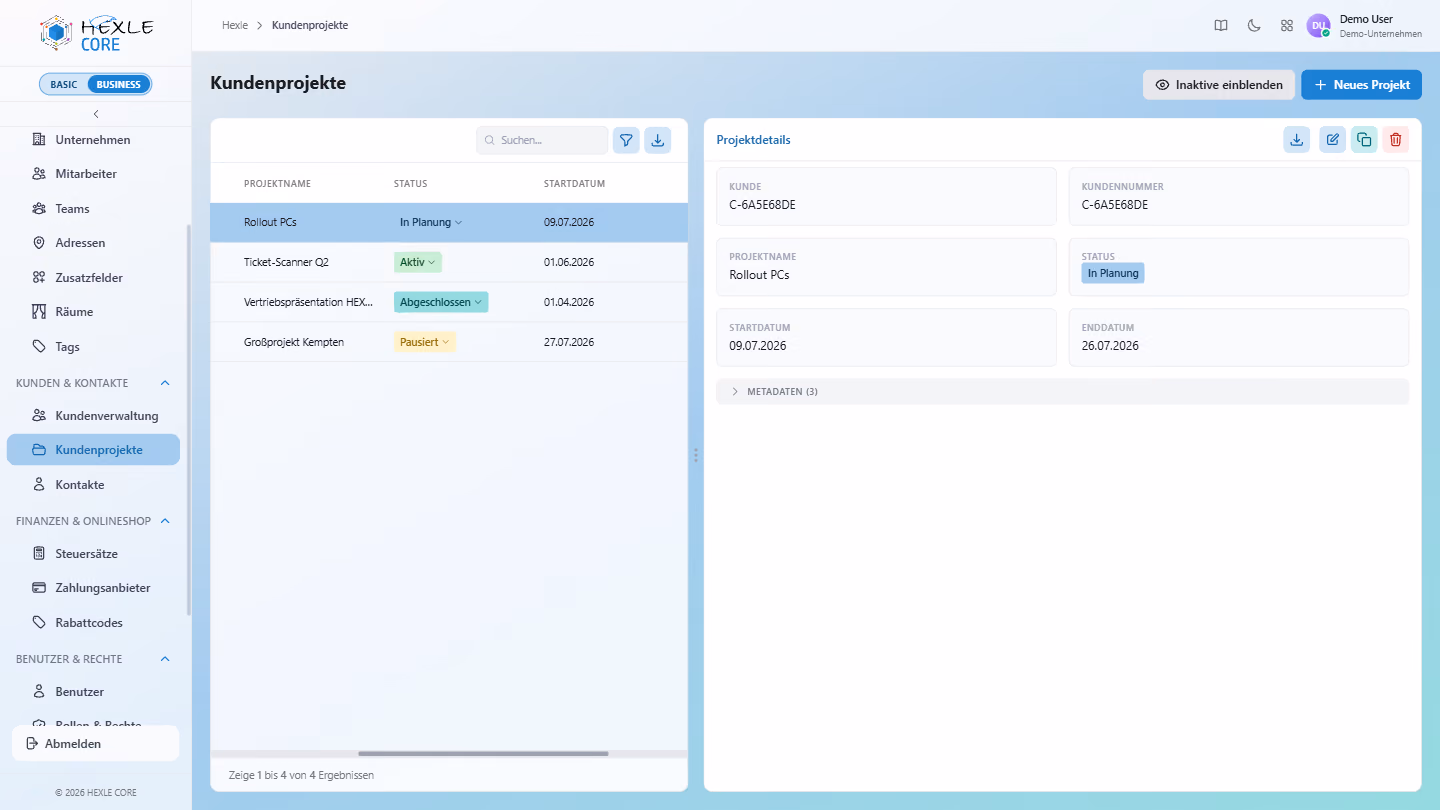The image size is (1440, 810).
Task: Open Benutzer in the sidebar
Action: pos(93,692)
